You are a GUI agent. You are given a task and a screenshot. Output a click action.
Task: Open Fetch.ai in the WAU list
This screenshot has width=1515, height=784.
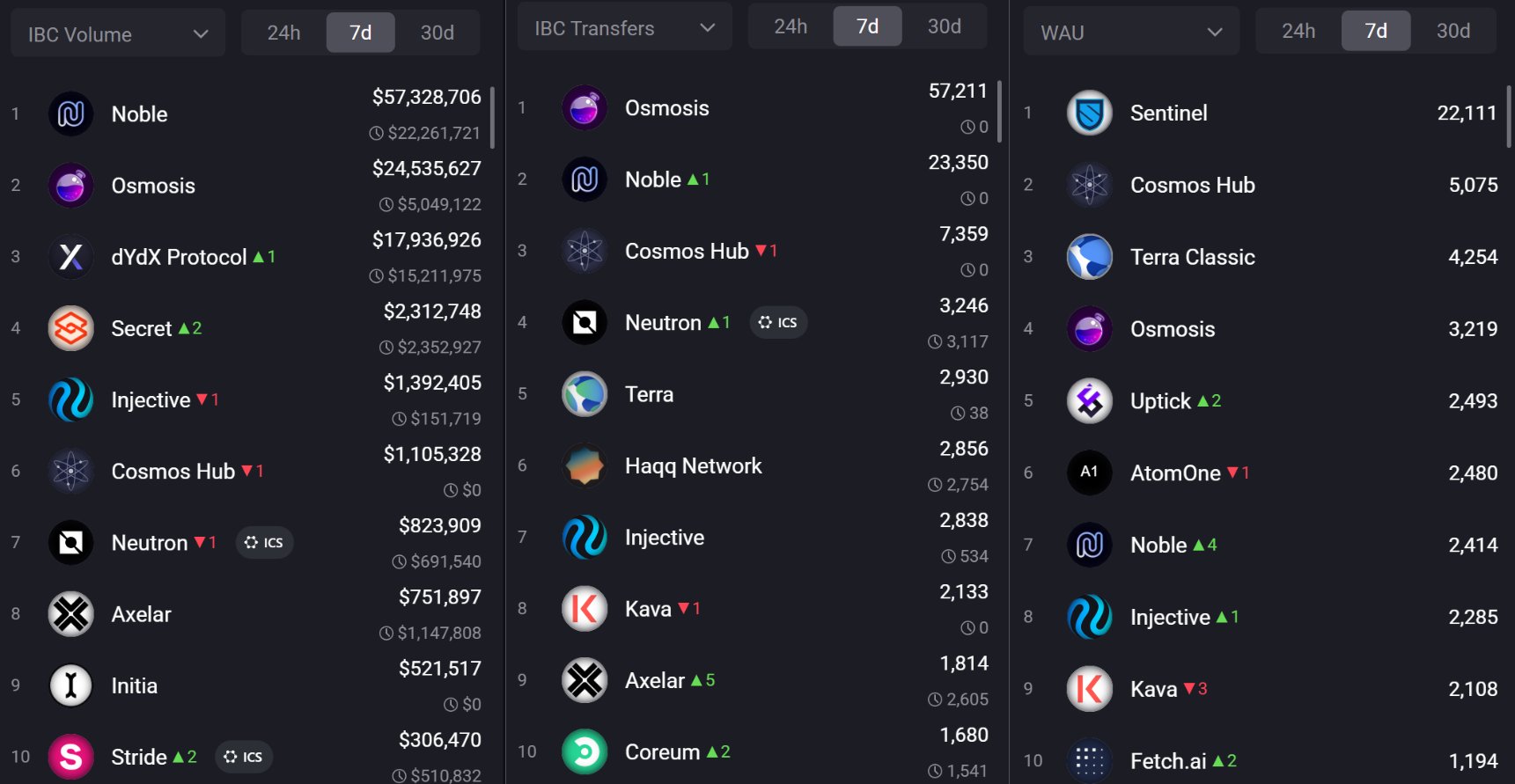tap(1167, 761)
